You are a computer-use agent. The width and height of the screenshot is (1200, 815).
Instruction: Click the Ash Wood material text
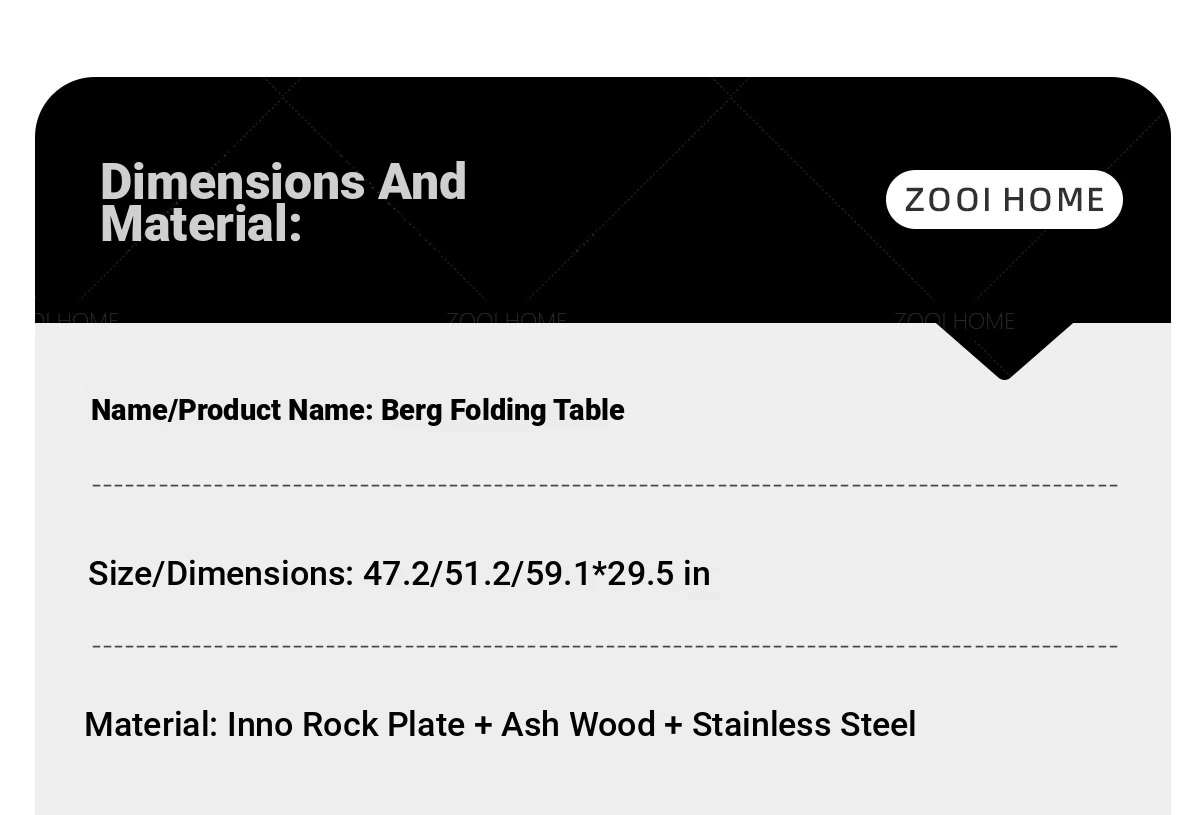pyautogui.click(x=578, y=724)
